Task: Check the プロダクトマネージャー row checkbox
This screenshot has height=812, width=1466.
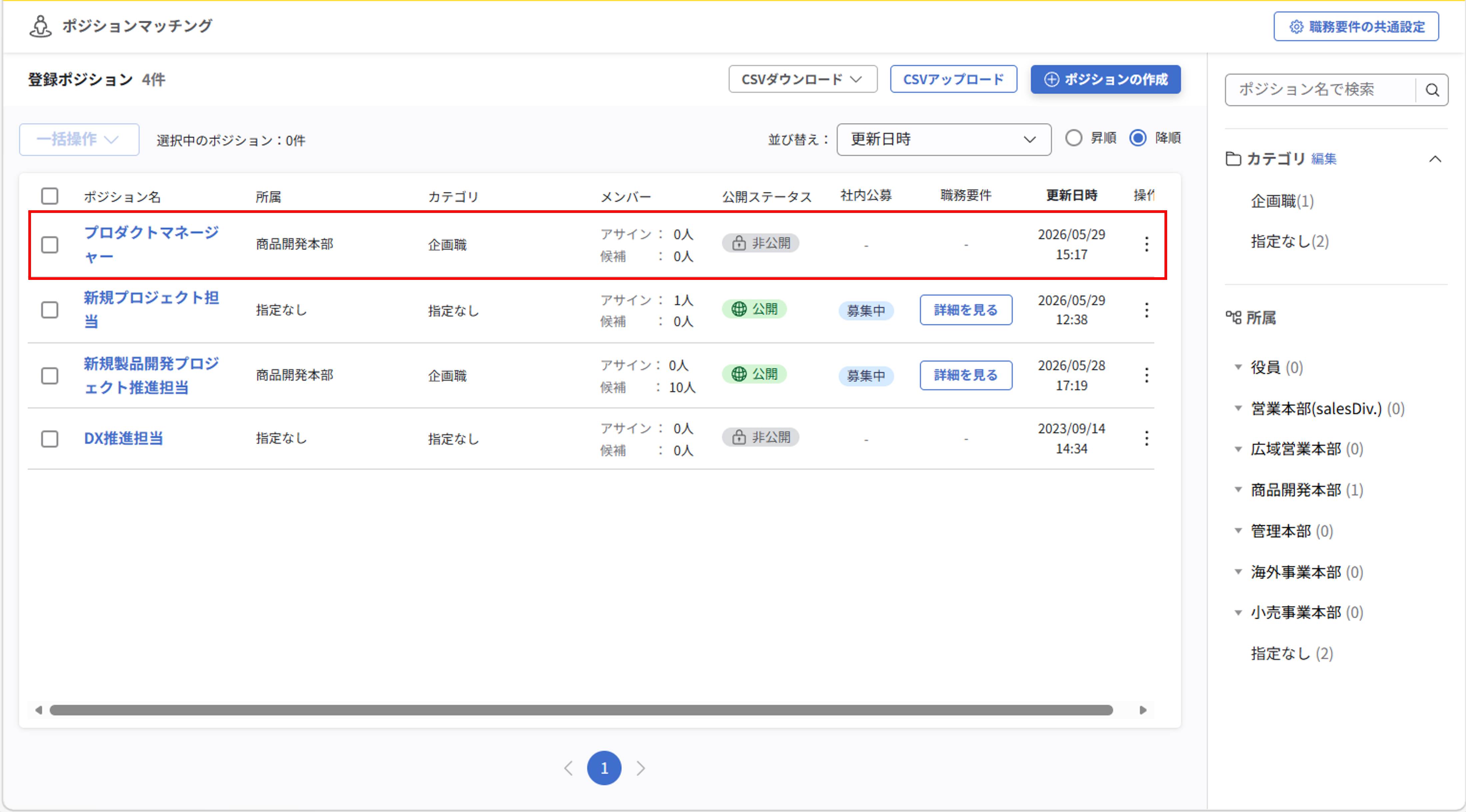Action: [50, 245]
